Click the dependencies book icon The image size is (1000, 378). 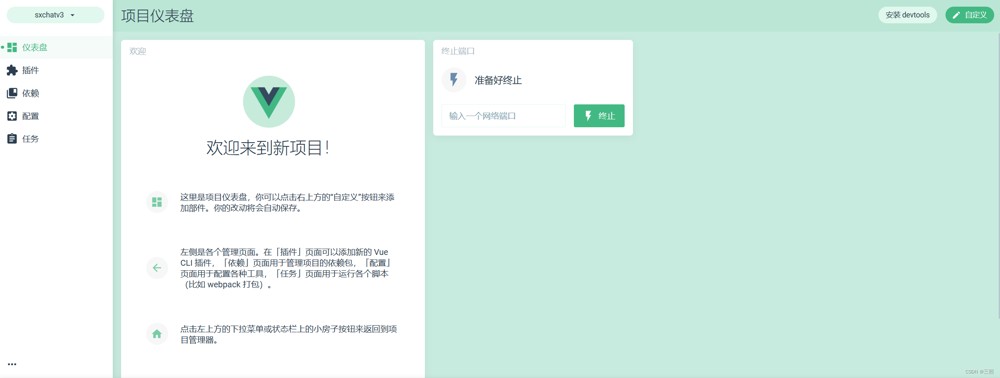coord(12,93)
